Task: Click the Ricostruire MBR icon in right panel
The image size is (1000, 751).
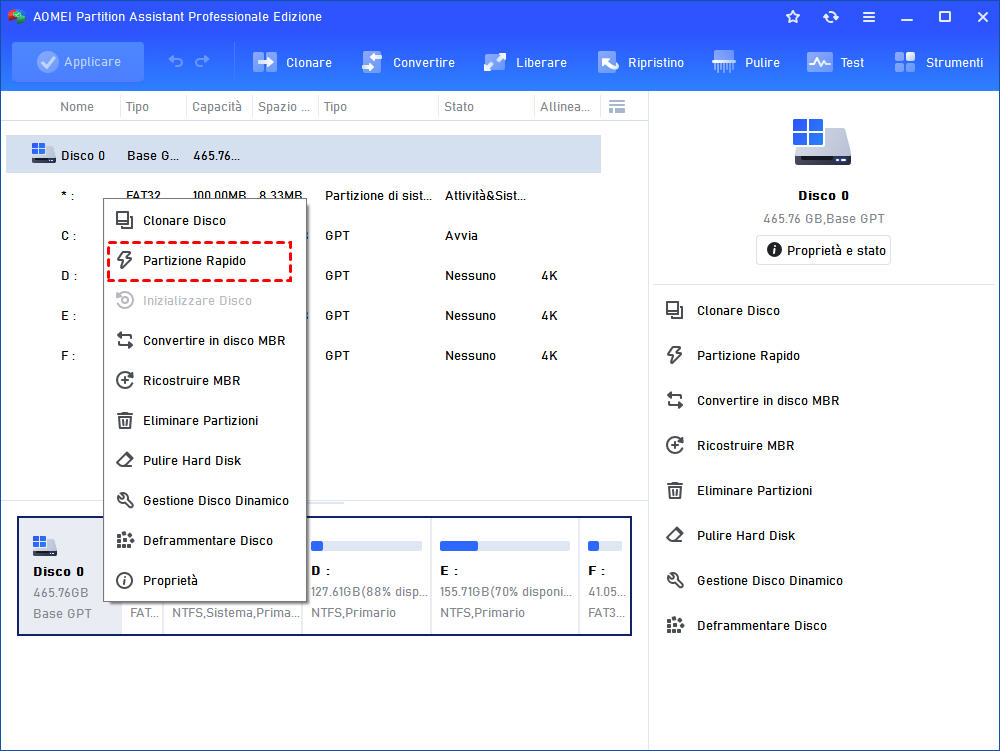Action: (675, 445)
